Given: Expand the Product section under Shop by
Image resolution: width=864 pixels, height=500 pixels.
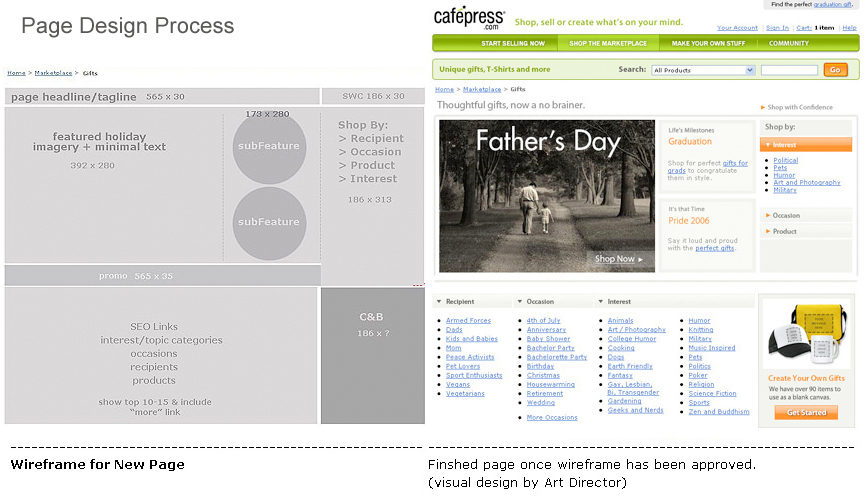Looking at the screenshot, I should pyautogui.click(x=785, y=231).
